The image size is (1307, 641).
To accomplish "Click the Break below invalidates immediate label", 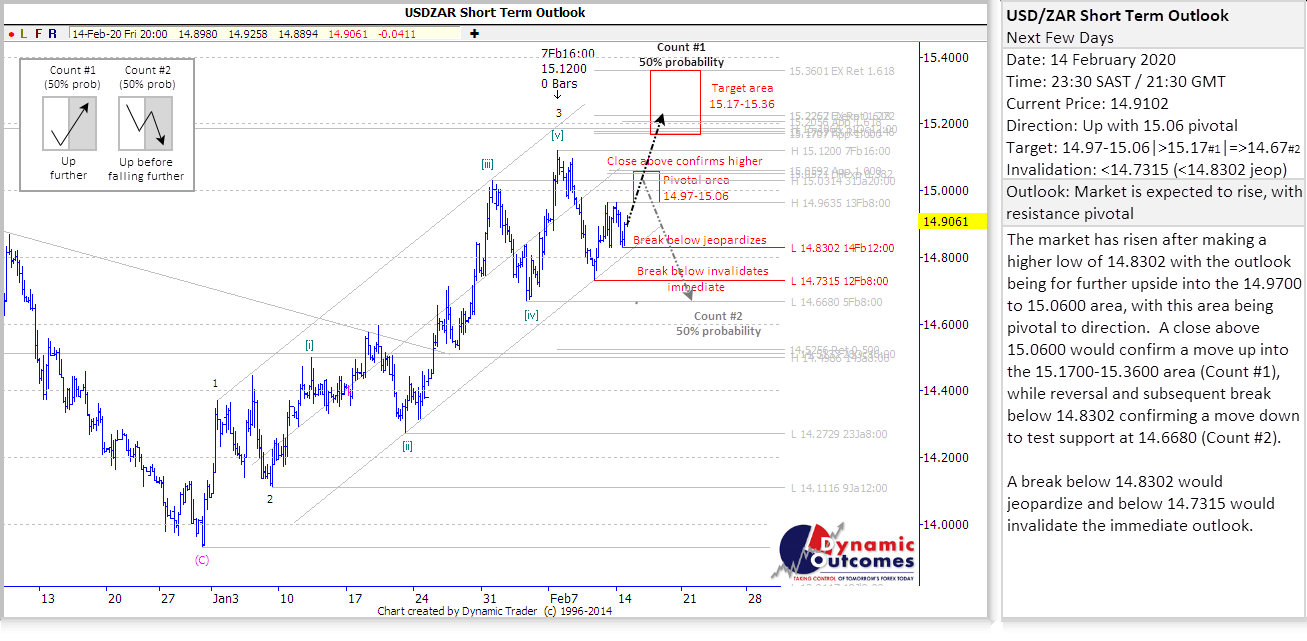I will tap(703, 279).
